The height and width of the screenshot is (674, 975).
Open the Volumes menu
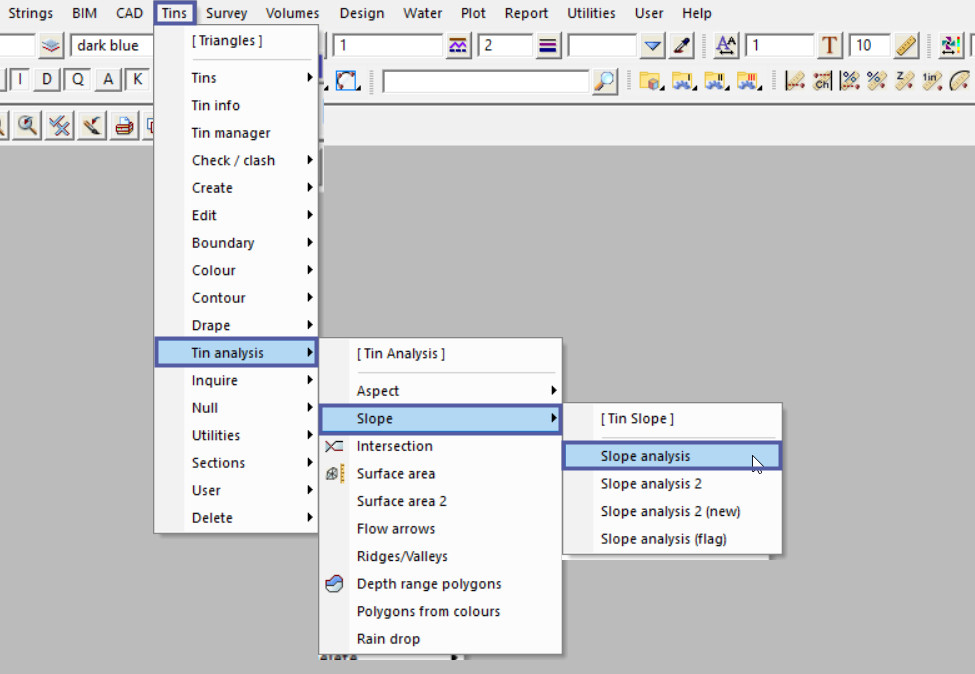click(x=292, y=13)
